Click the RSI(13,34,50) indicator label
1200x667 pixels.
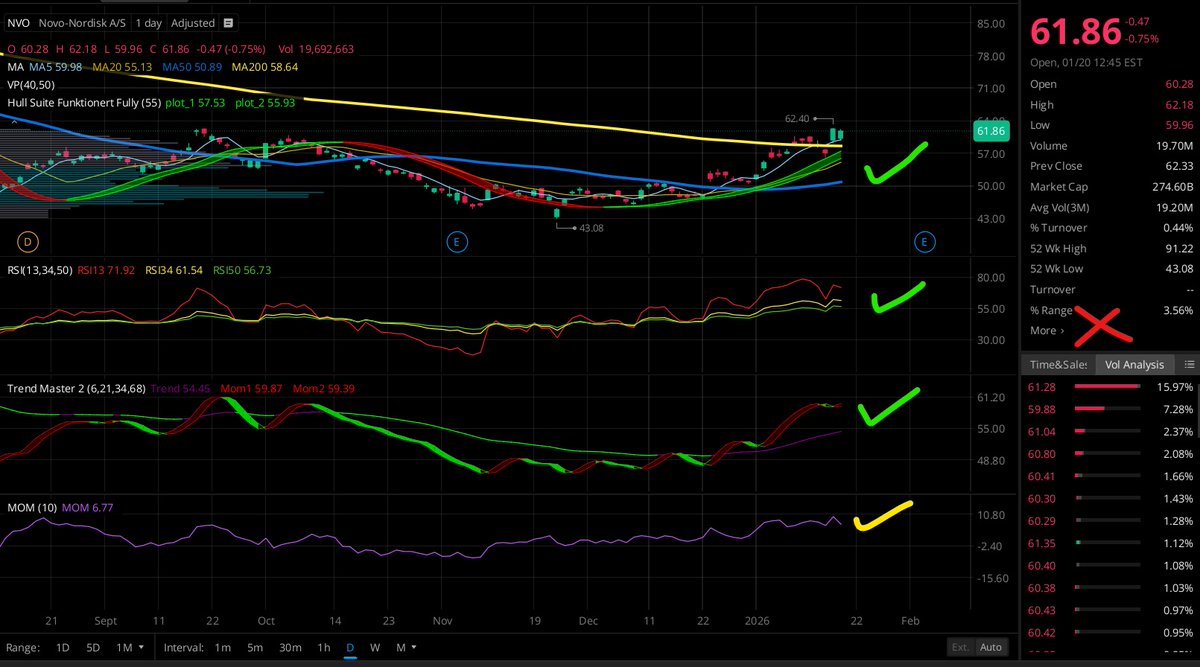(x=38, y=269)
